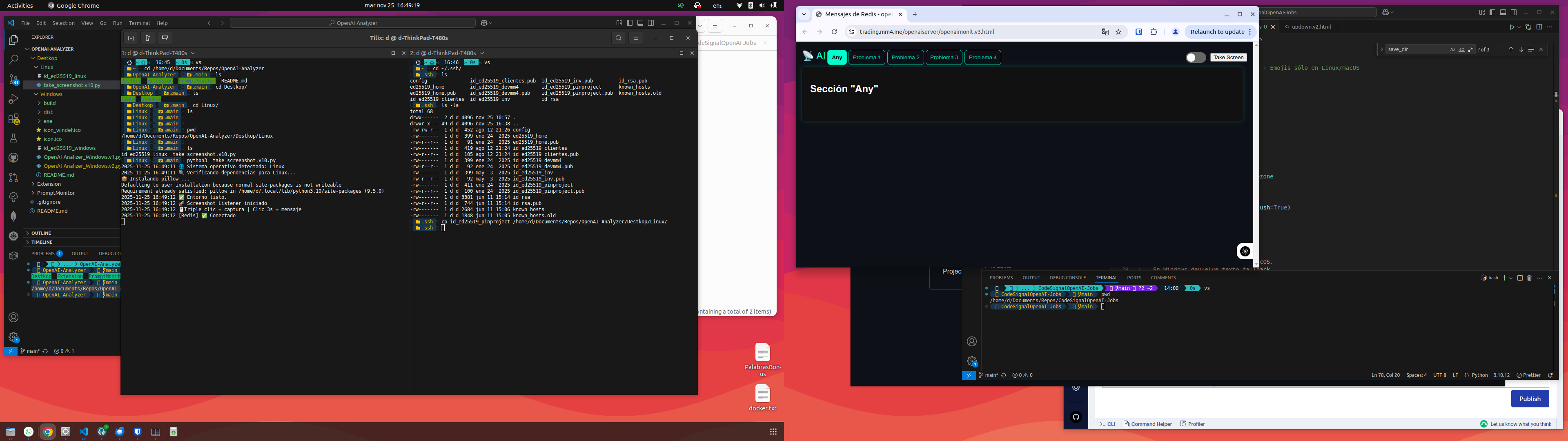Open Visual Studio Code from Ubuntu dock
Screen dimensions: 1568x441
click(84, 432)
